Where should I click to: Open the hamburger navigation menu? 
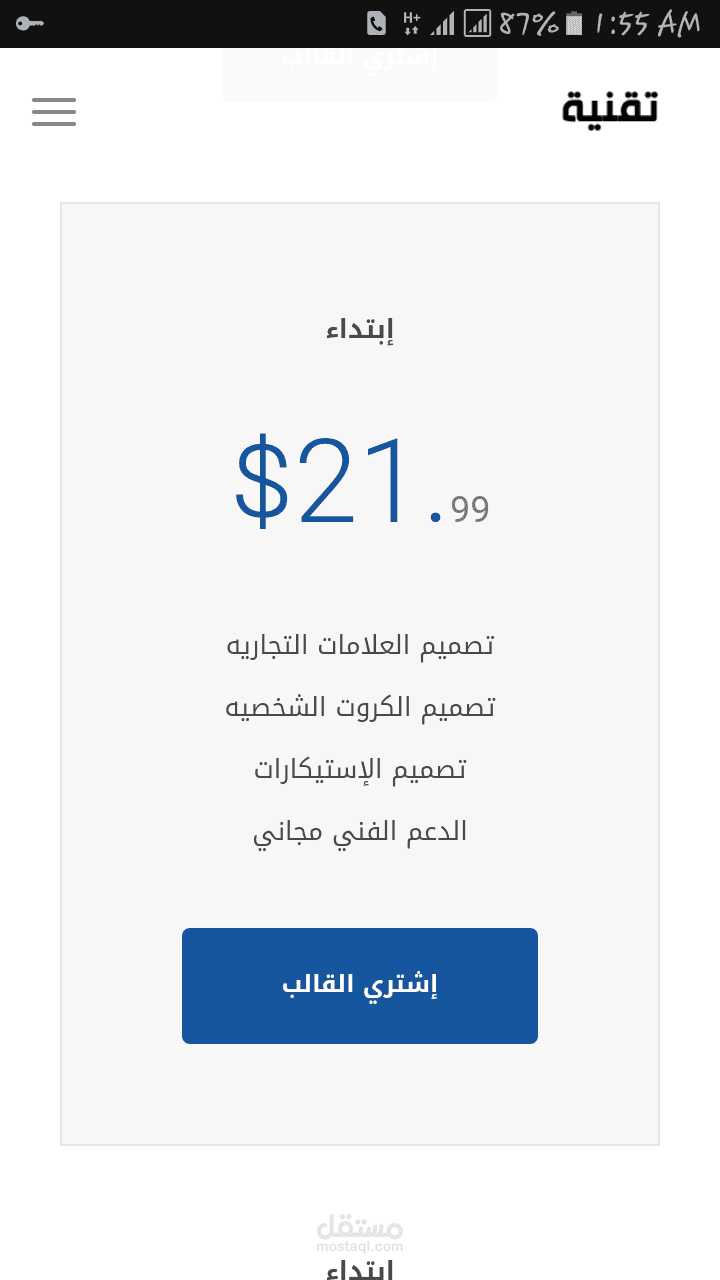pyautogui.click(x=54, y=111)
